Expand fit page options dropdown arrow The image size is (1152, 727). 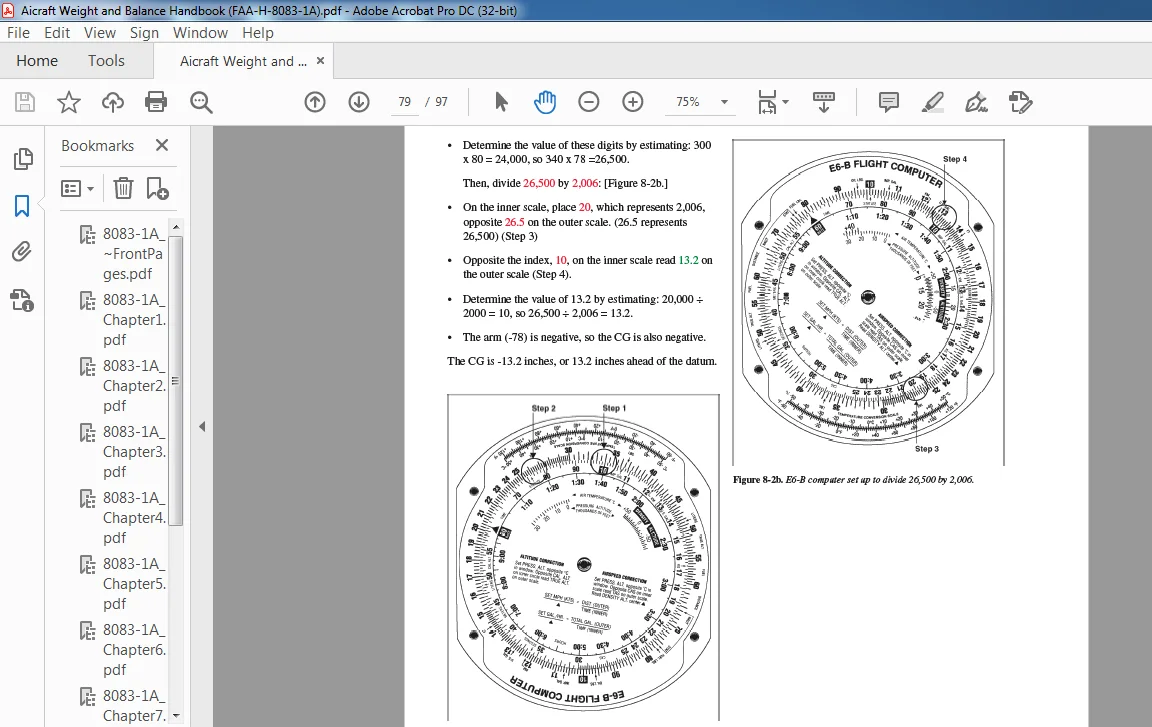point(785,102)
